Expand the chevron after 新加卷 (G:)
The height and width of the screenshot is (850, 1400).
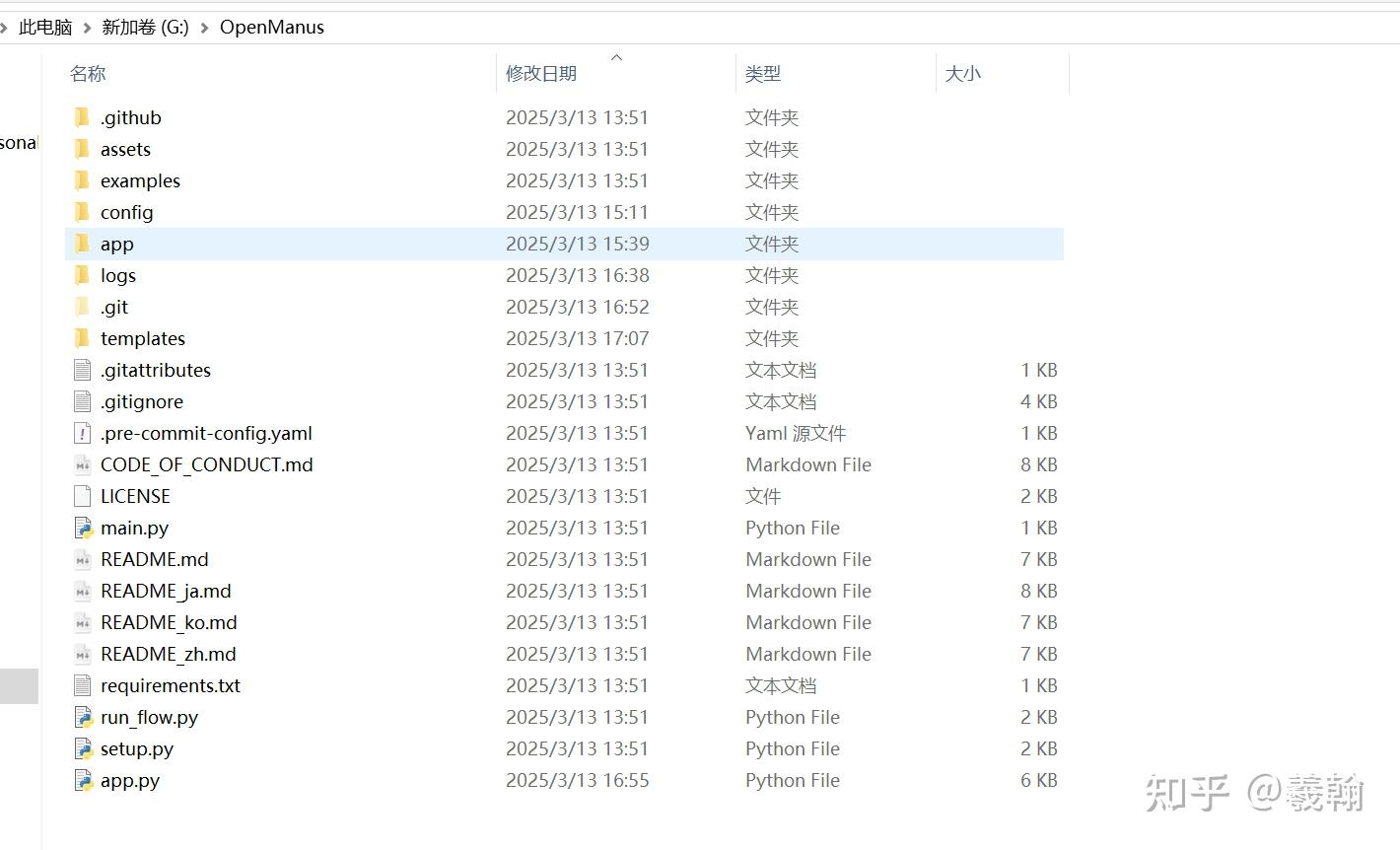205,28
